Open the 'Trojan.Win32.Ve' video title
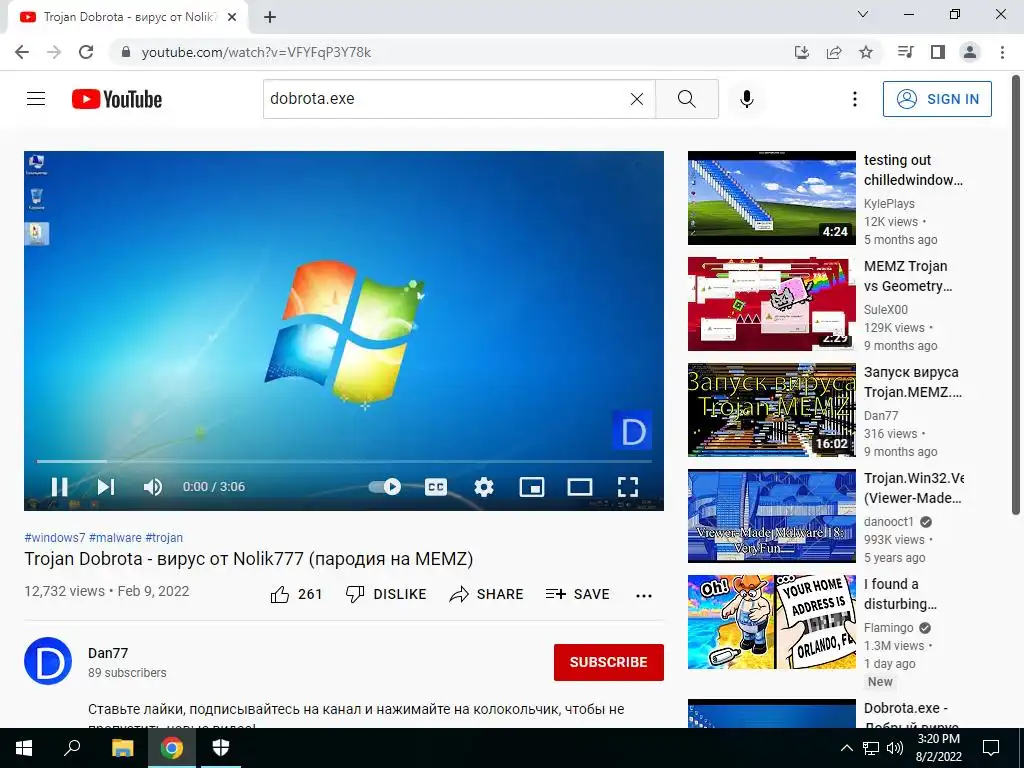The width and height of the screenshot is (1024, 768). click(914, 488)
